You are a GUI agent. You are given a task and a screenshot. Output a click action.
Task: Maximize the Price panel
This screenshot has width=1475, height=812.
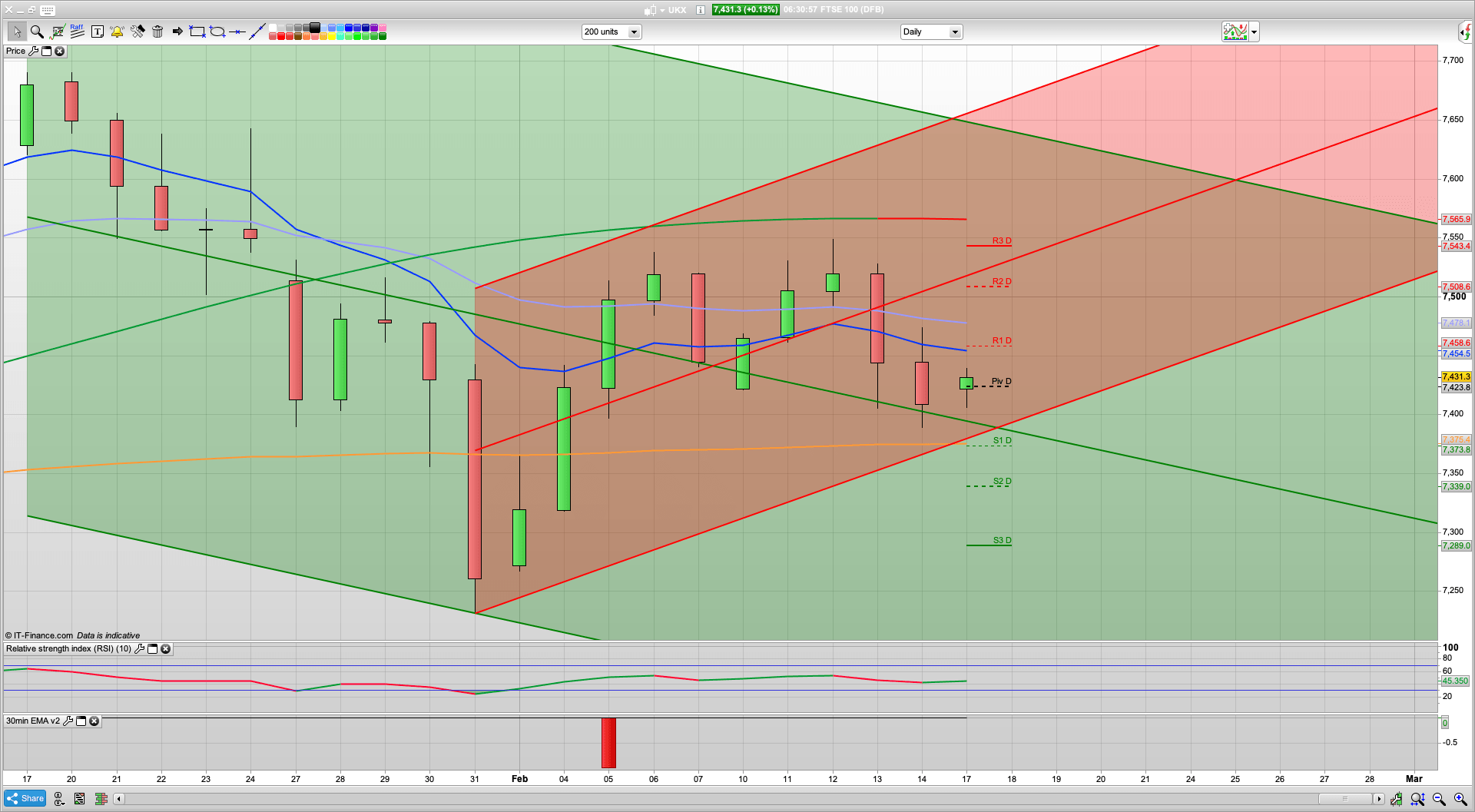[x=46, y=51]
